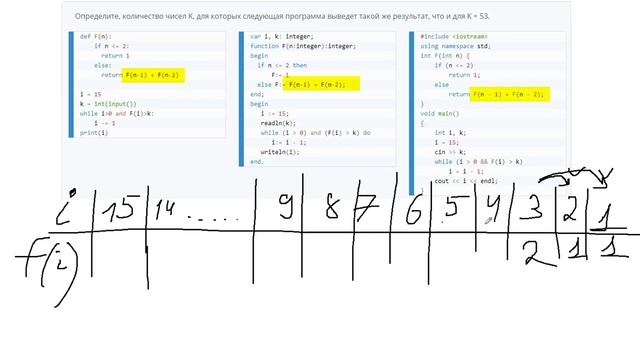Click "cout << i << endl;" line
640x360 pixels.
click(x=466, y=181)
